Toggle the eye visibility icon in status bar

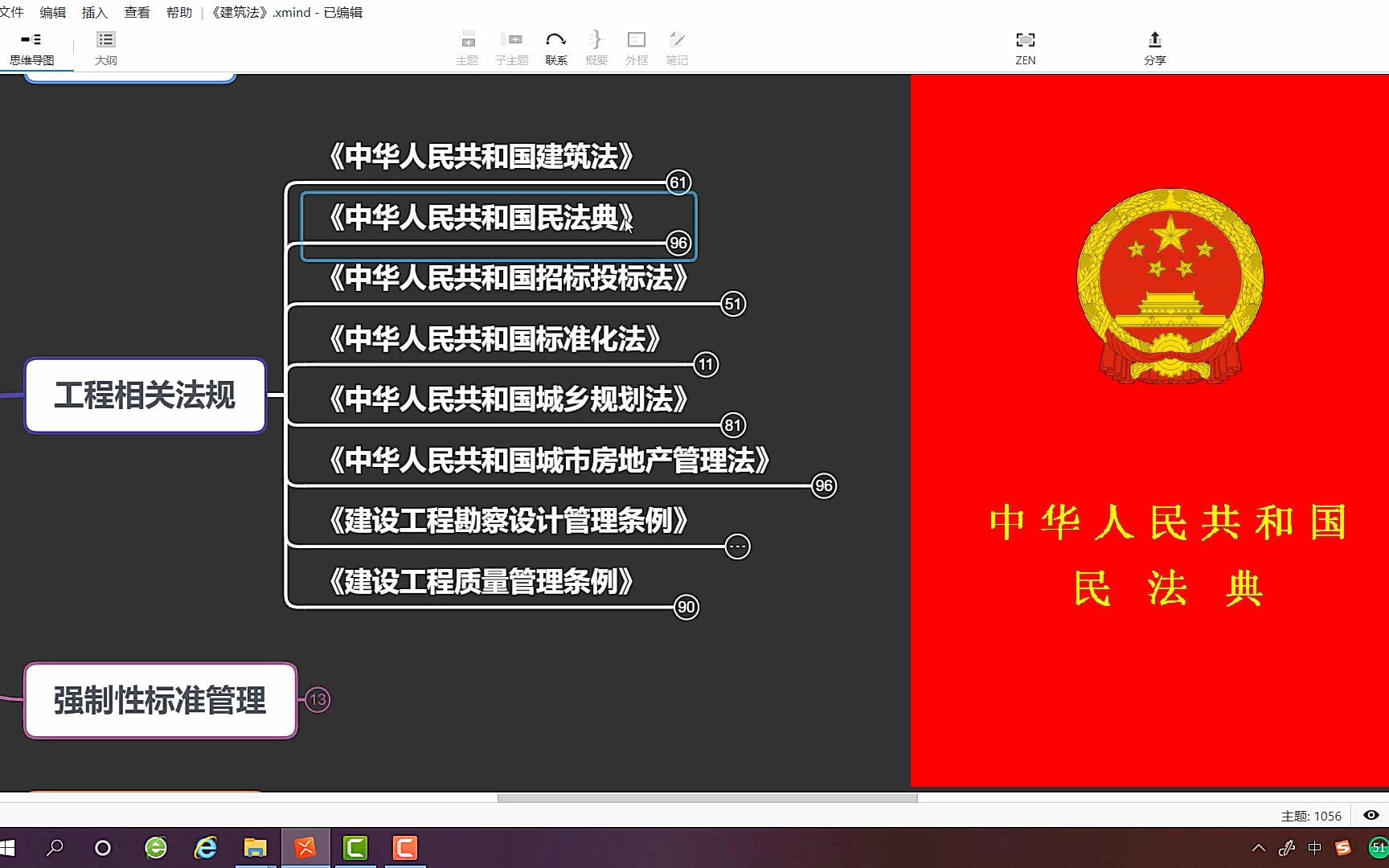coord(1371,815)
